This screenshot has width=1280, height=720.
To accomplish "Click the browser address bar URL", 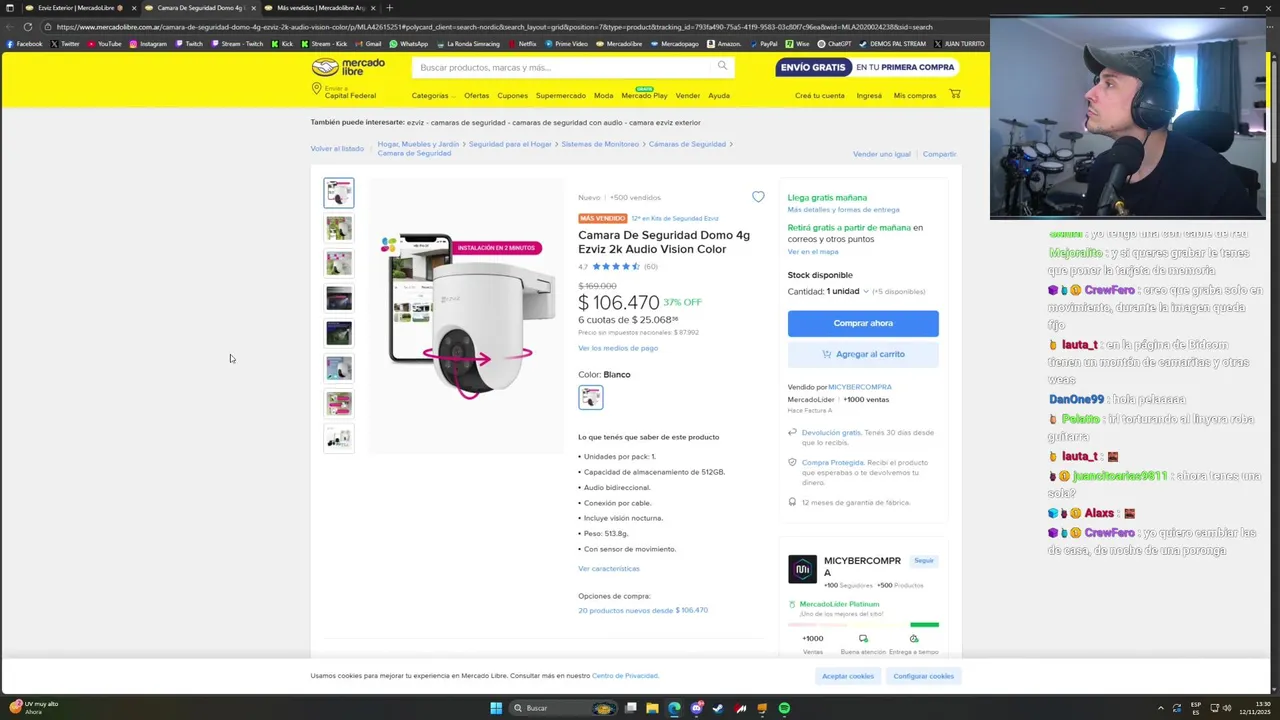I will click(494, 27).
